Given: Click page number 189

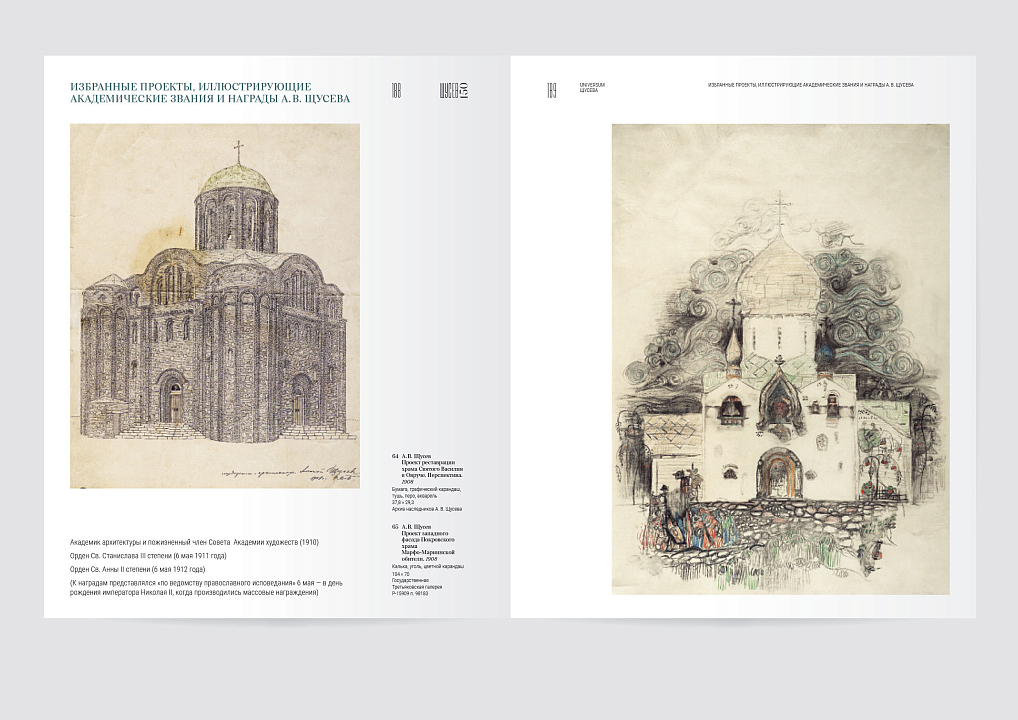Looking at the screenshot, I should click(551, 91).
